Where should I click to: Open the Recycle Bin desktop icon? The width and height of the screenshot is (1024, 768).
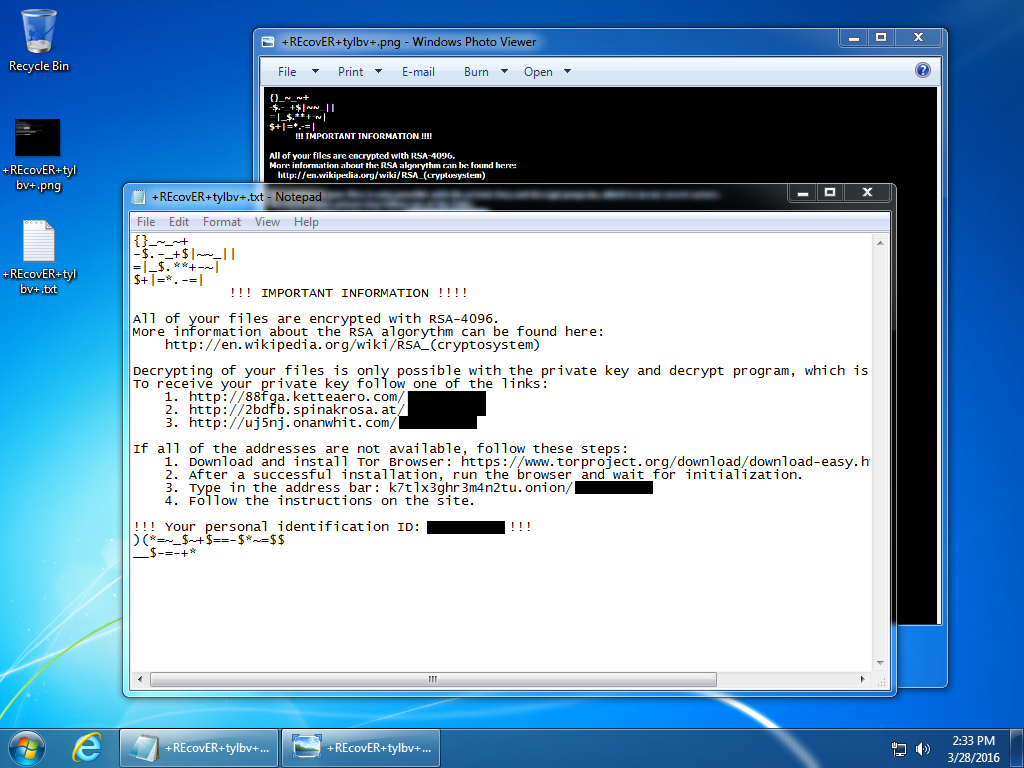(39, 40)
